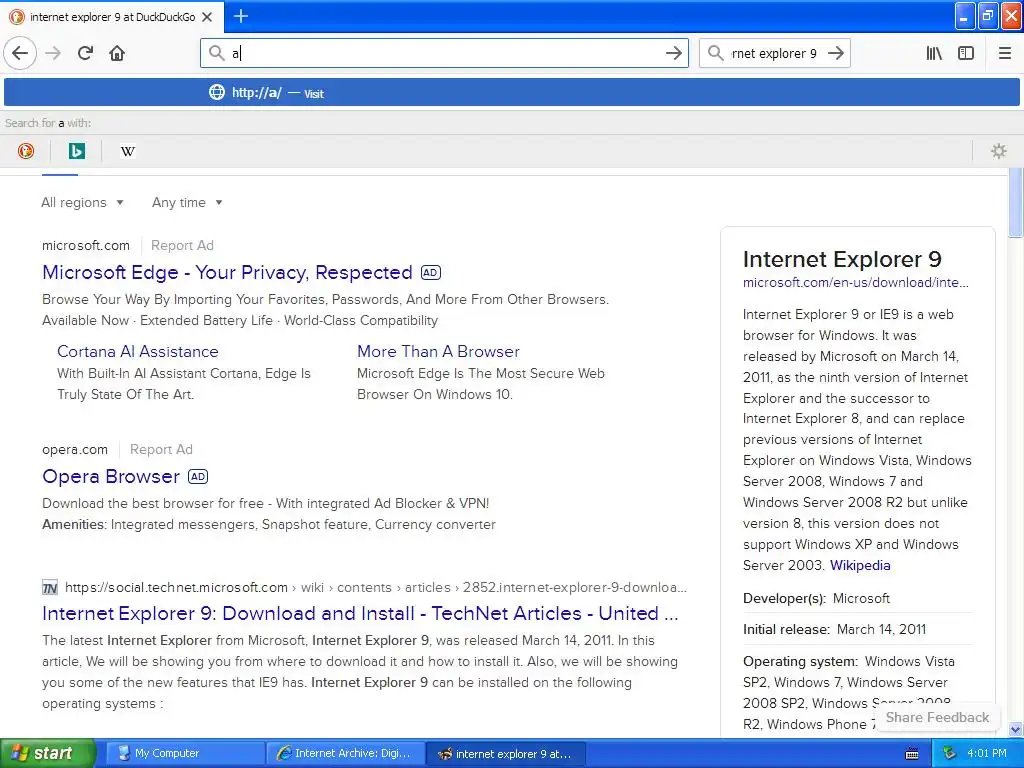Viewport: 1024px width, 768px height.
Task: Open the microsoft.com/en-us/download link in info panel
Action: point(856,283)
